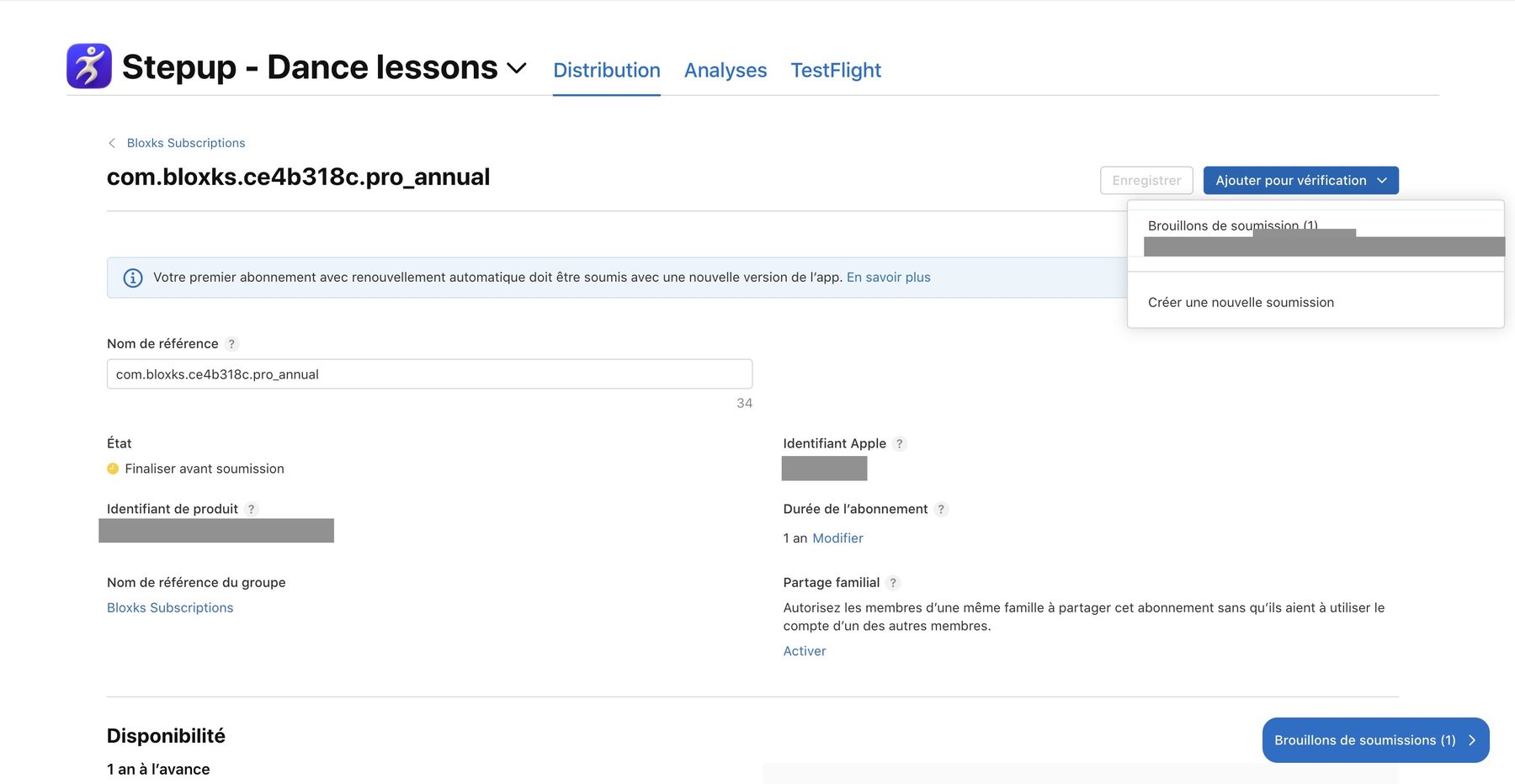The width and height of the screenshot is (1515, 784).
Task: Click the yellow status icon under État
Action: point(113,469)
